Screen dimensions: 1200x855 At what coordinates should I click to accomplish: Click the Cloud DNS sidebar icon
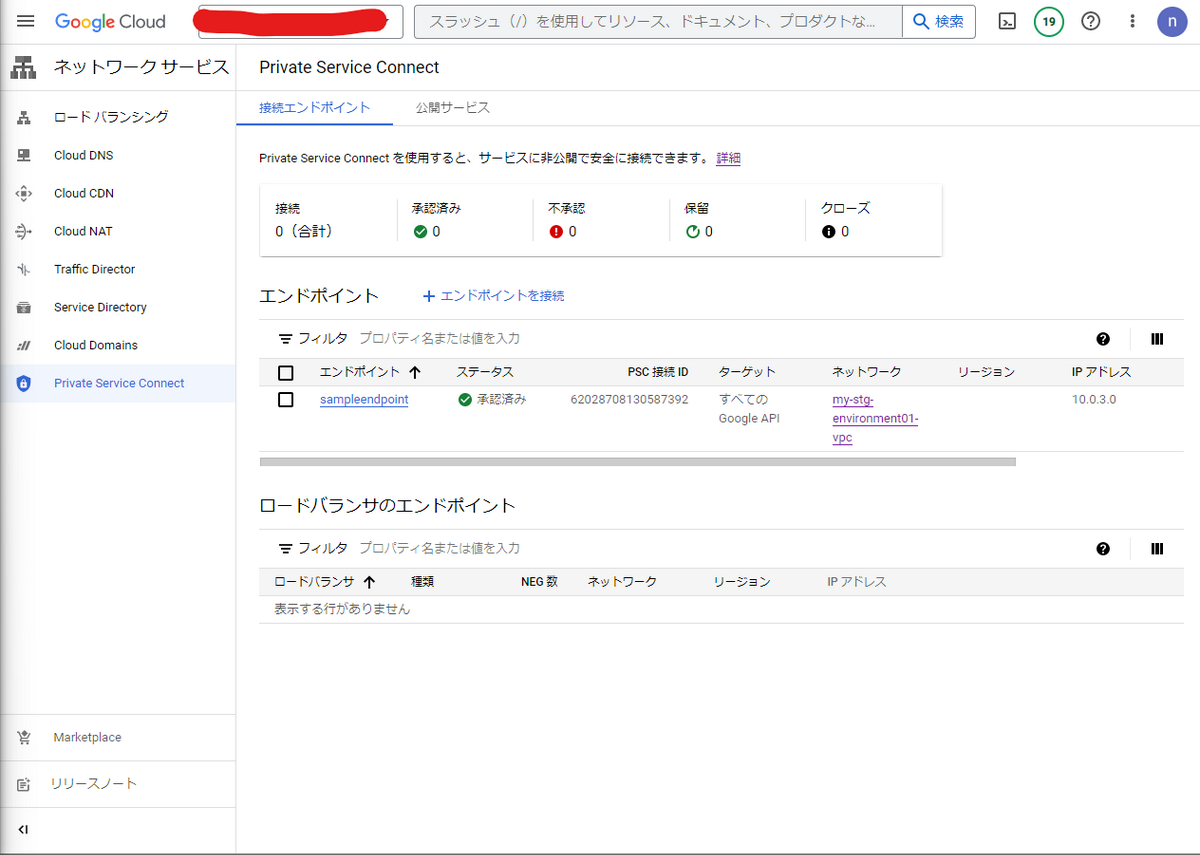tap(24, 155)
